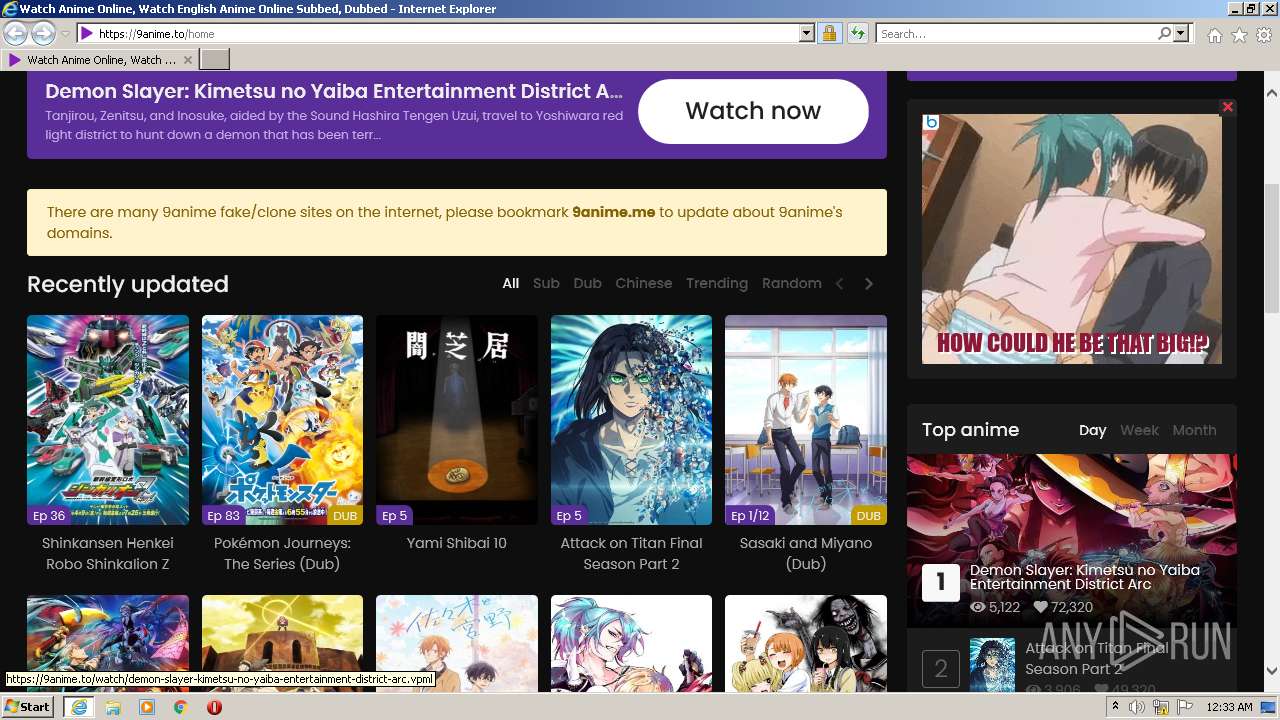This screenshot has width=1280, height=720.
Task: Click the Pokémon Journeys: The Series (Dub) title
Action: 282,553
